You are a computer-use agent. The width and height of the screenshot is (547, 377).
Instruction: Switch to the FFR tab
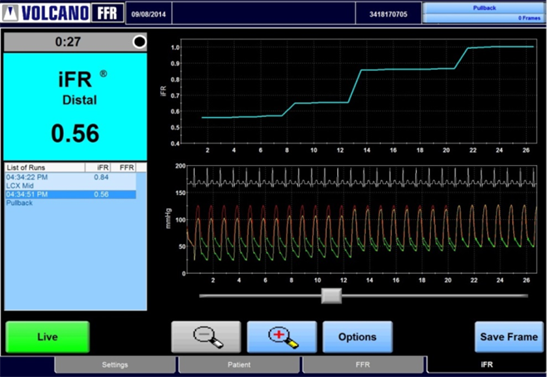point(362,365)
